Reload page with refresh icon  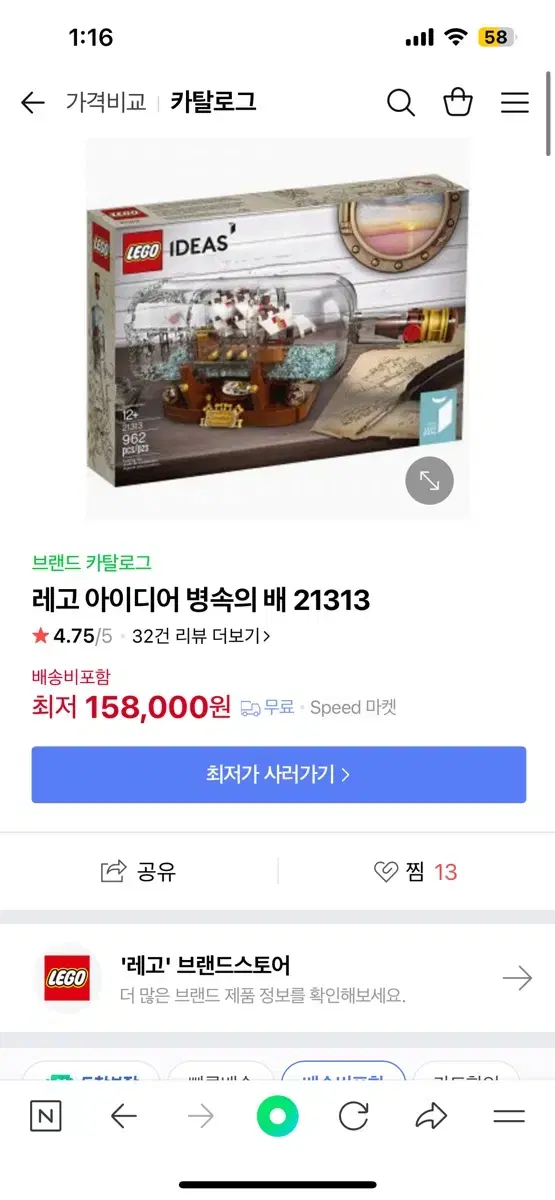click(x=354, y=1116)
